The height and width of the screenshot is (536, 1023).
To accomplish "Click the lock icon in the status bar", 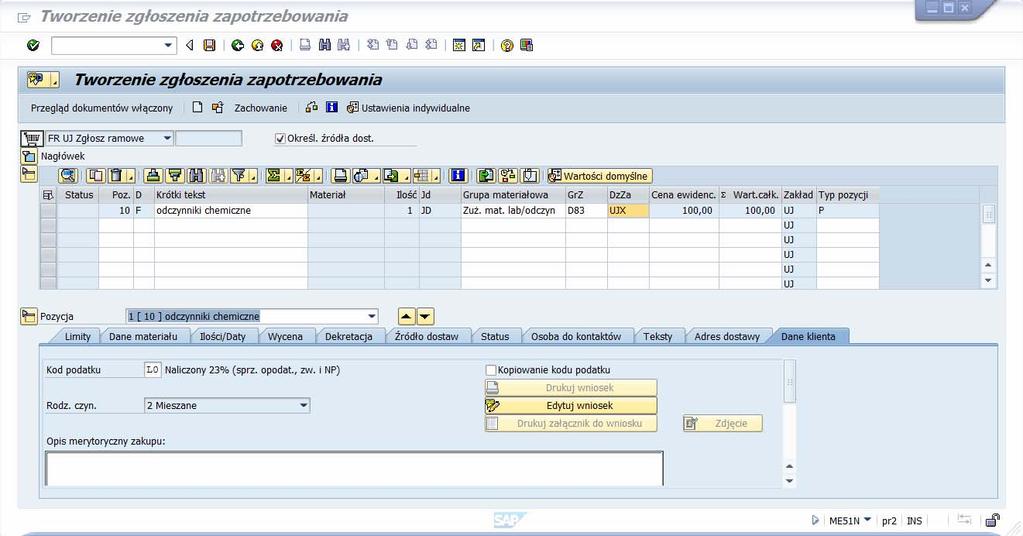I will (x=992, y=520).
